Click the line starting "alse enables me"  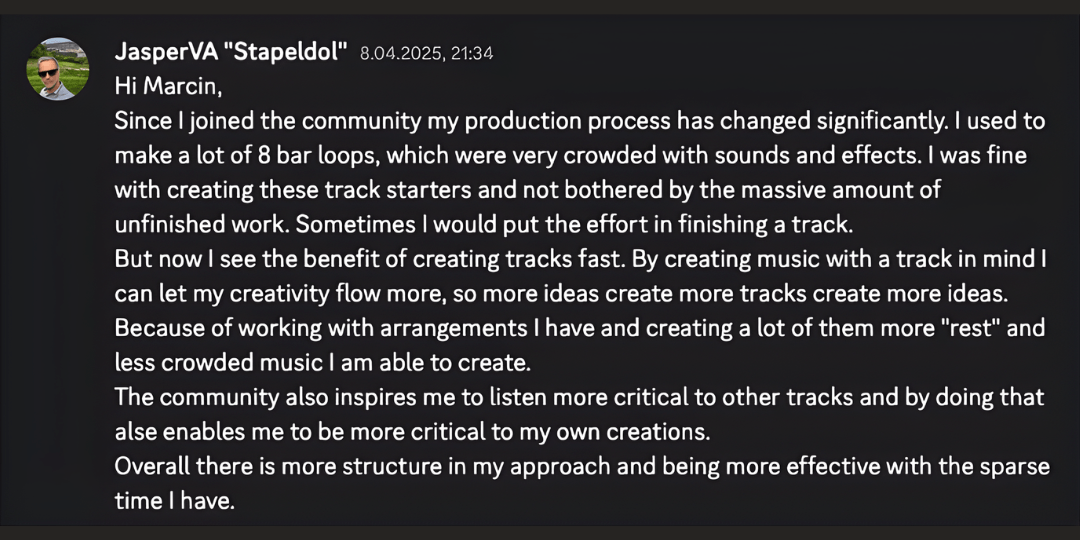click(x=414, y=431)
